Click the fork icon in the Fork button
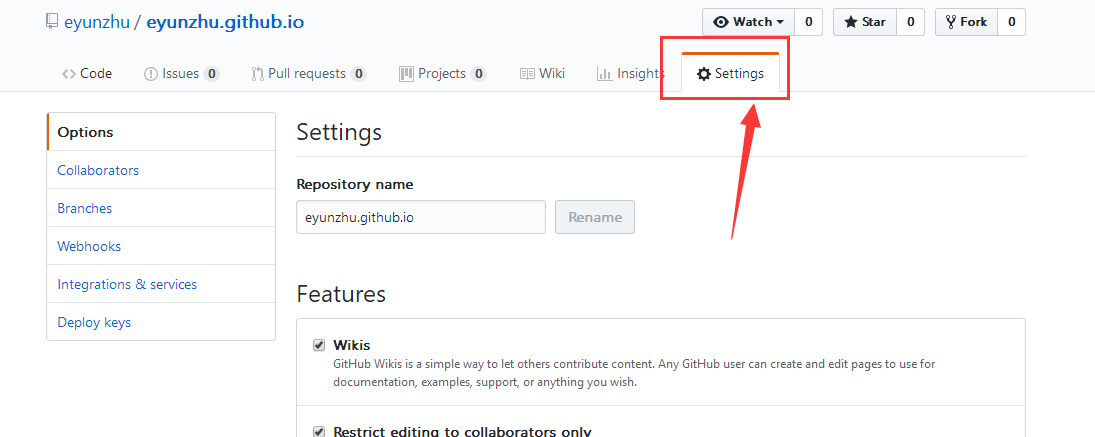The height and width of the screenshot is (437, 1095). pos(951,22)
